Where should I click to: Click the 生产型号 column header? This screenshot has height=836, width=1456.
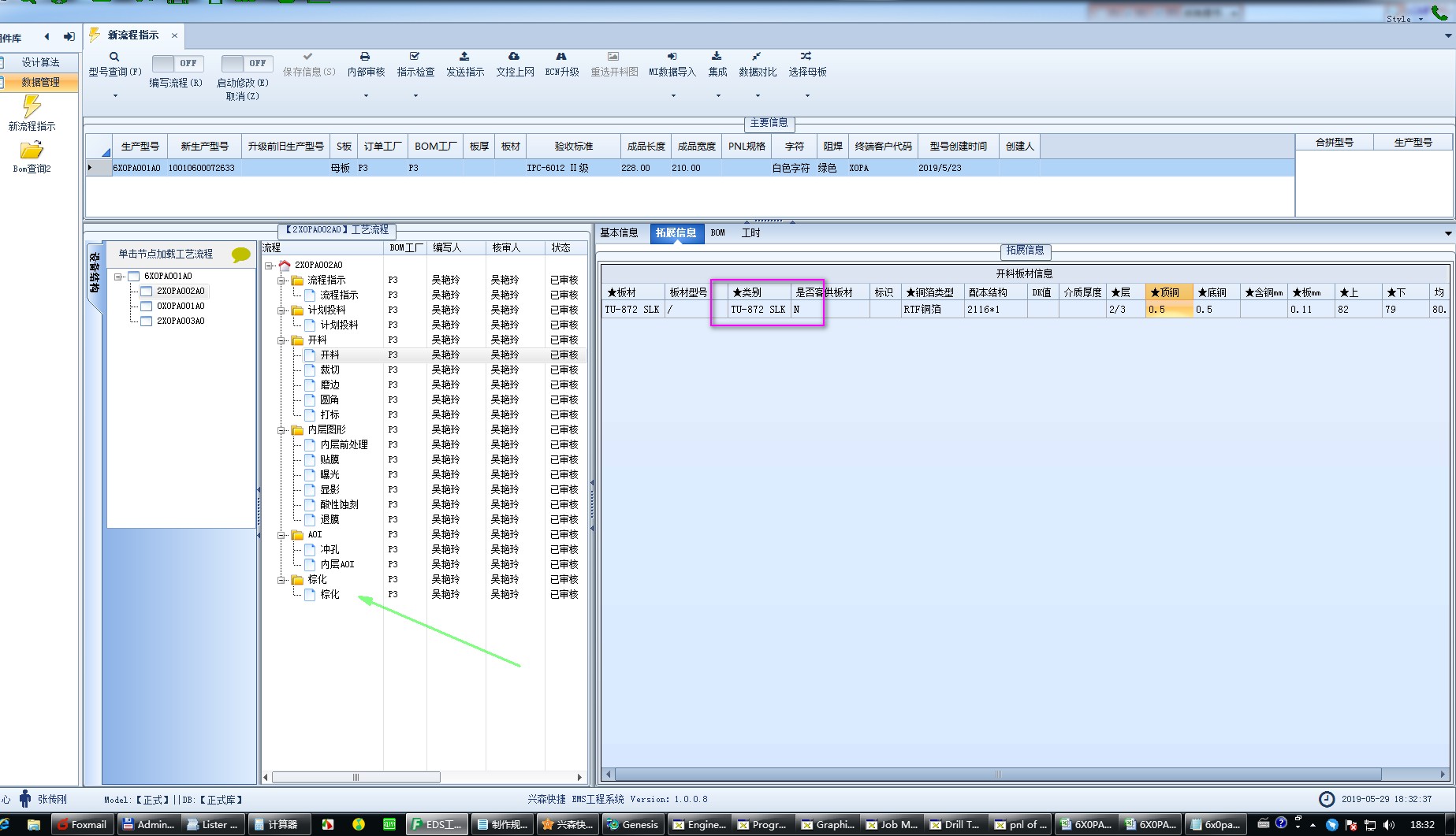click(140, 147)
